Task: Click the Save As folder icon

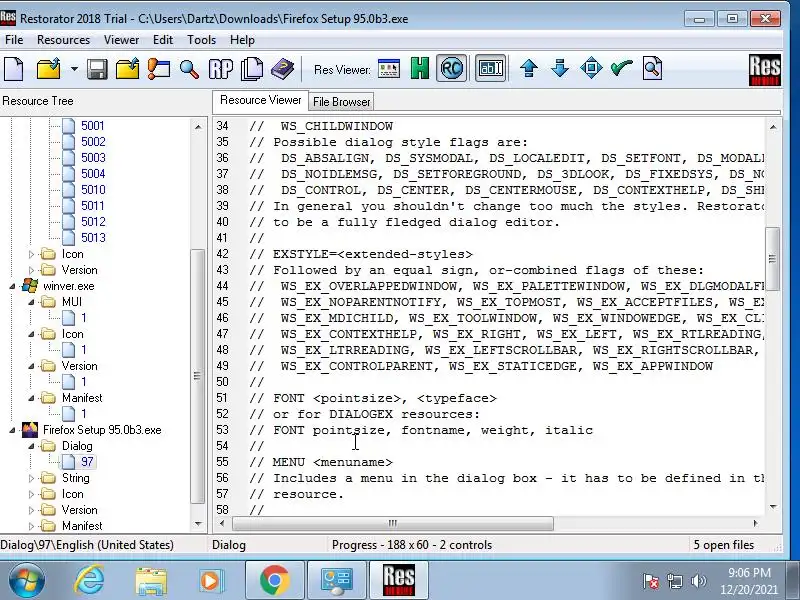Action: [x=128, y=68]
